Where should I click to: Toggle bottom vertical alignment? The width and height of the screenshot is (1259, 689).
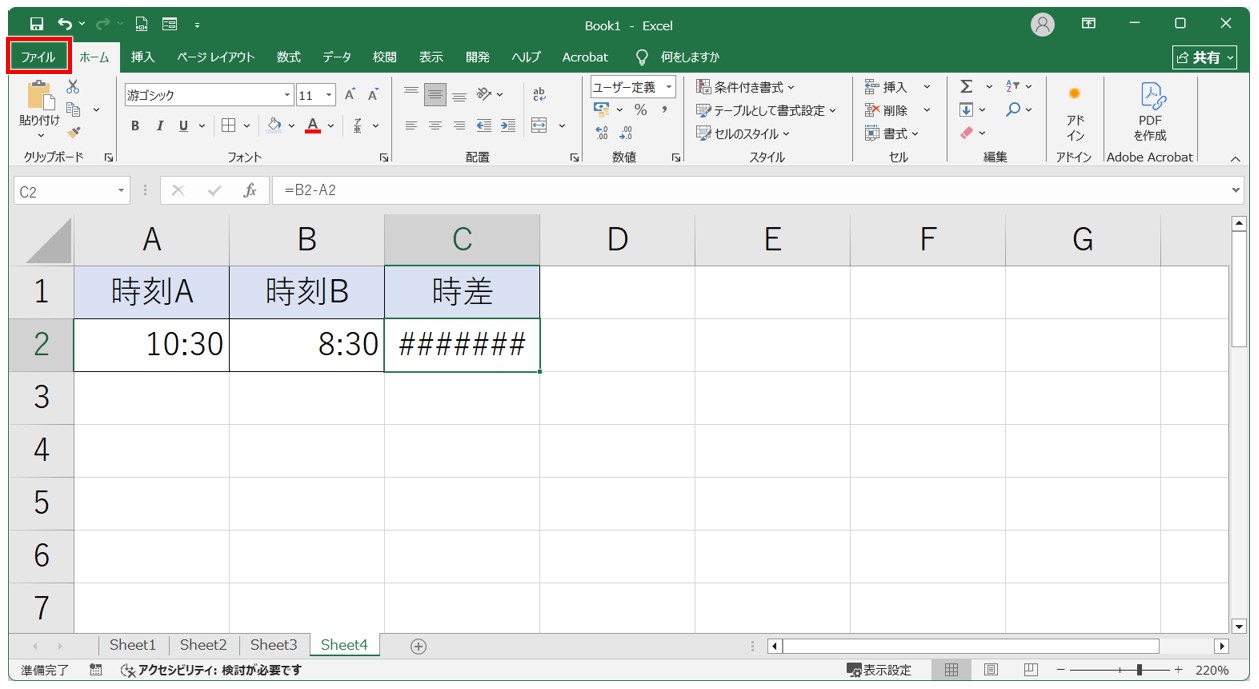[x=459, y=95]
